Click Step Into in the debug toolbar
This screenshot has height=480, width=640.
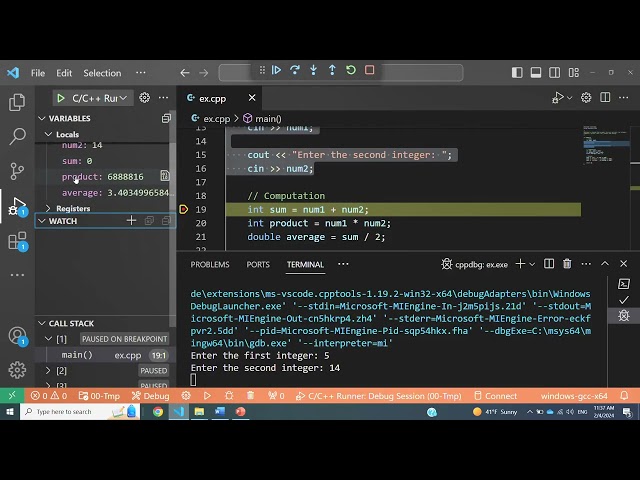point(313,70)
